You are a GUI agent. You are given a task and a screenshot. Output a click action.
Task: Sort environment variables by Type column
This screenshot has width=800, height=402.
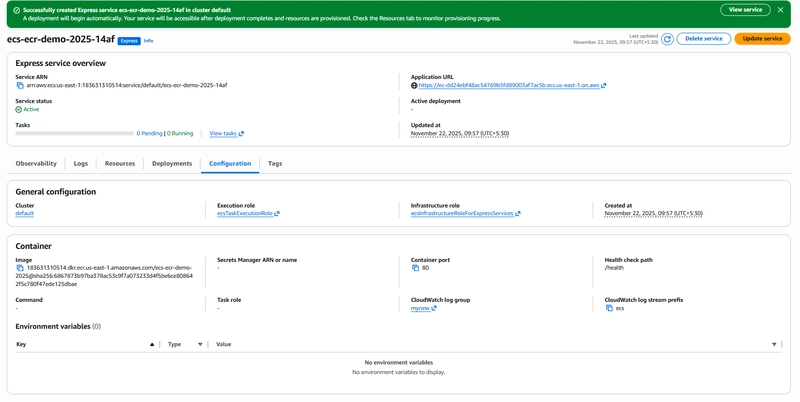(200, 344)
